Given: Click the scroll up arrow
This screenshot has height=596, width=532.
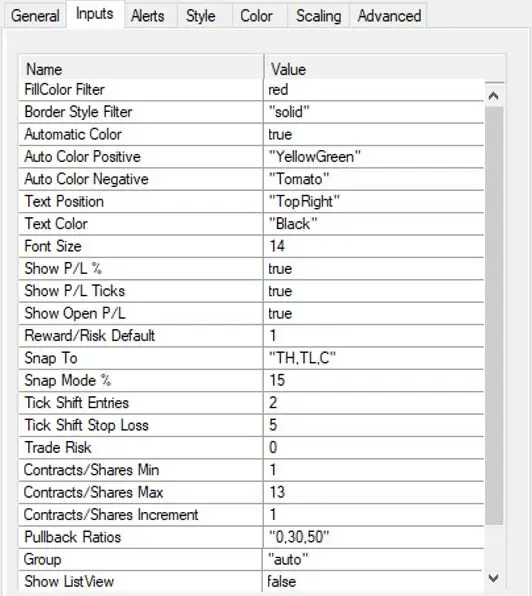Looking at the screenshot, I should tap(494, 96).
